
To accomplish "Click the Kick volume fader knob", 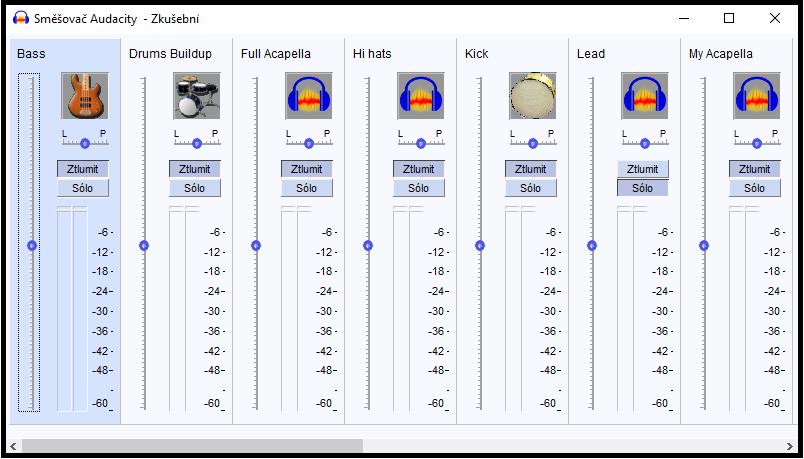I will (x=480, y=246).
